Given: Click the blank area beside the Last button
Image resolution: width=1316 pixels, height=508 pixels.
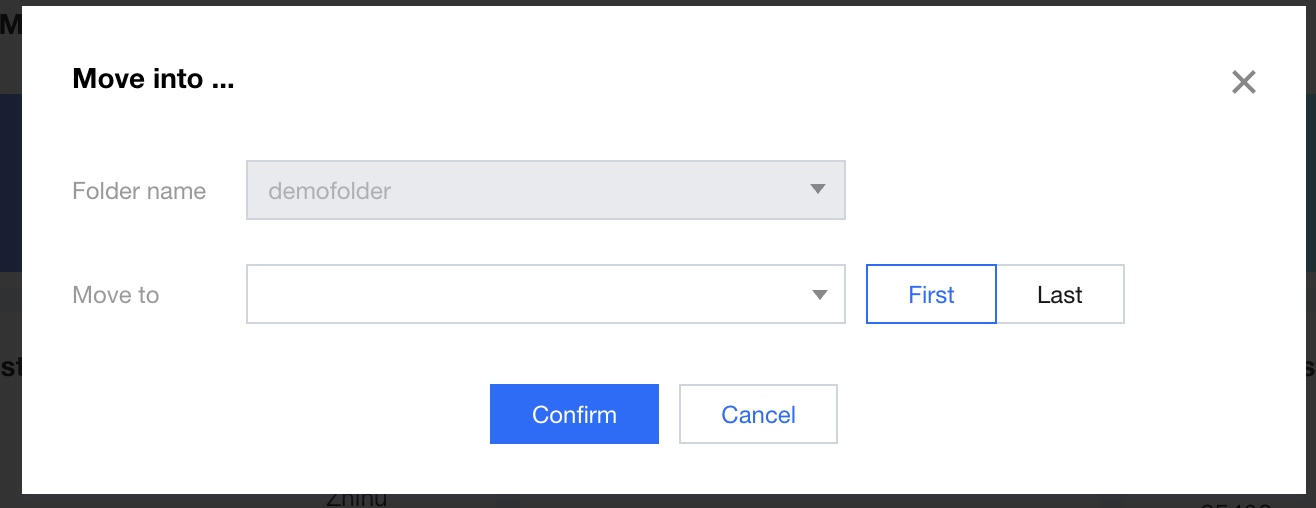Looking at the screenshot, I should click(x=1210, y=294).
